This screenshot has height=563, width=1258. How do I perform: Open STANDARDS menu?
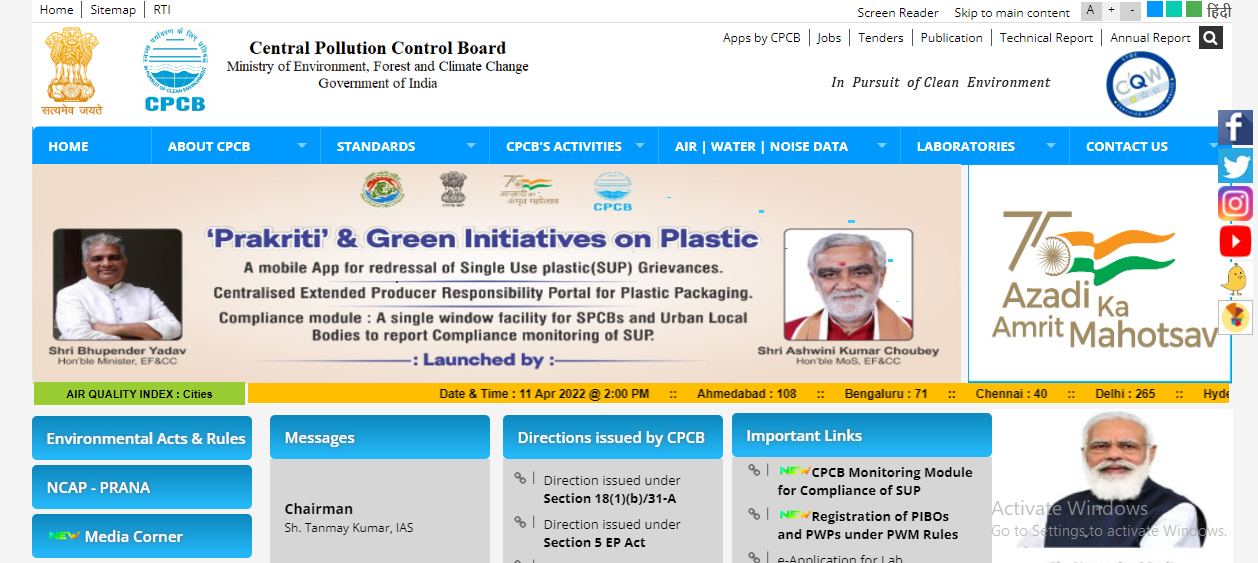tap(376, 146)
